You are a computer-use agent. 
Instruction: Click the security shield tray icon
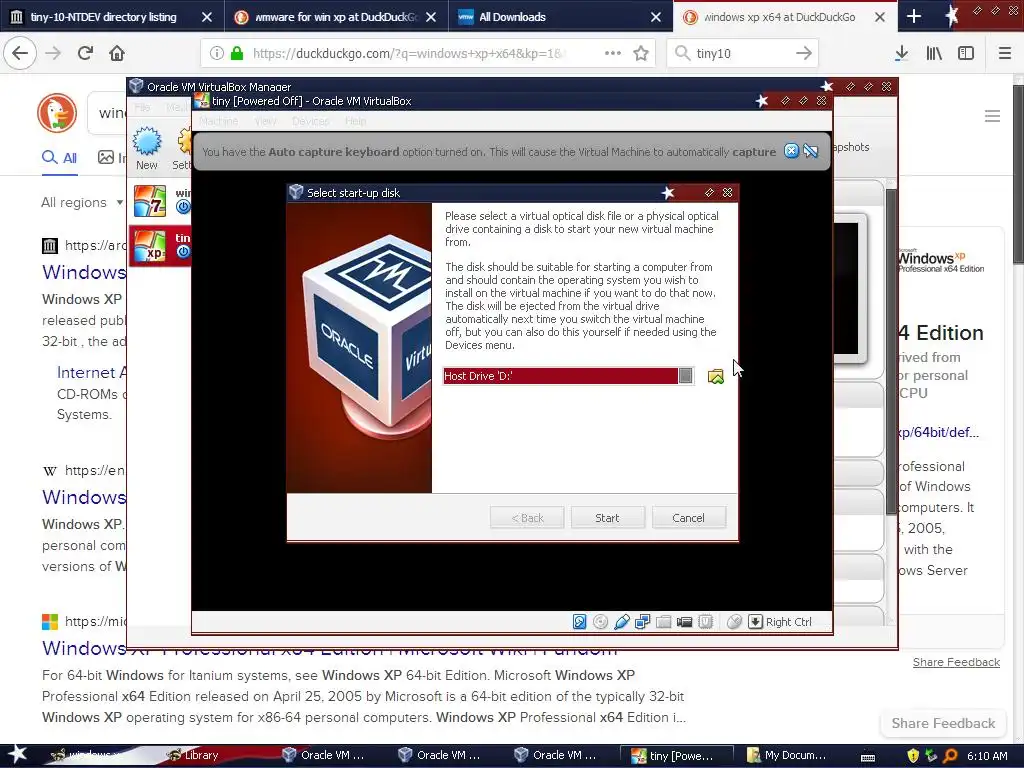click(913, 756)
